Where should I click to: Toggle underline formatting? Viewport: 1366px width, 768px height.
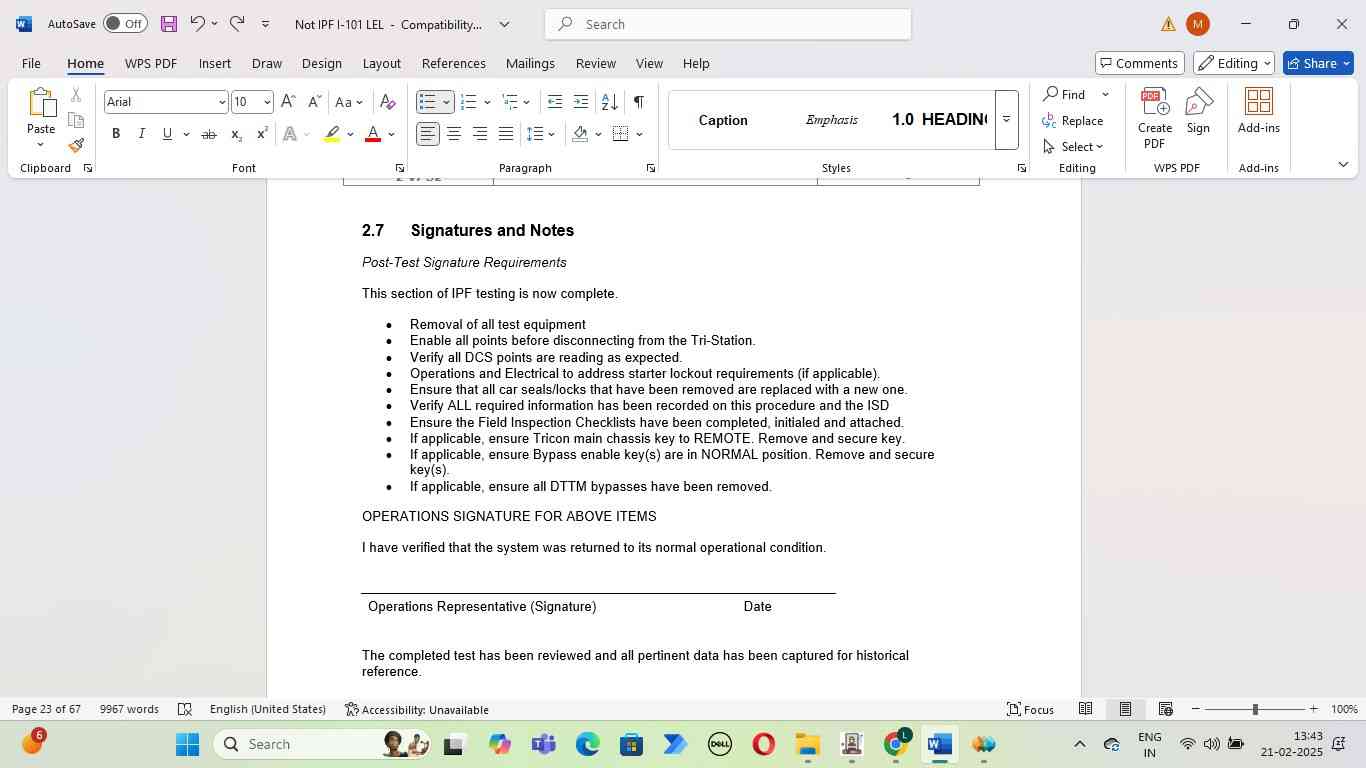(x=167, y=134)
